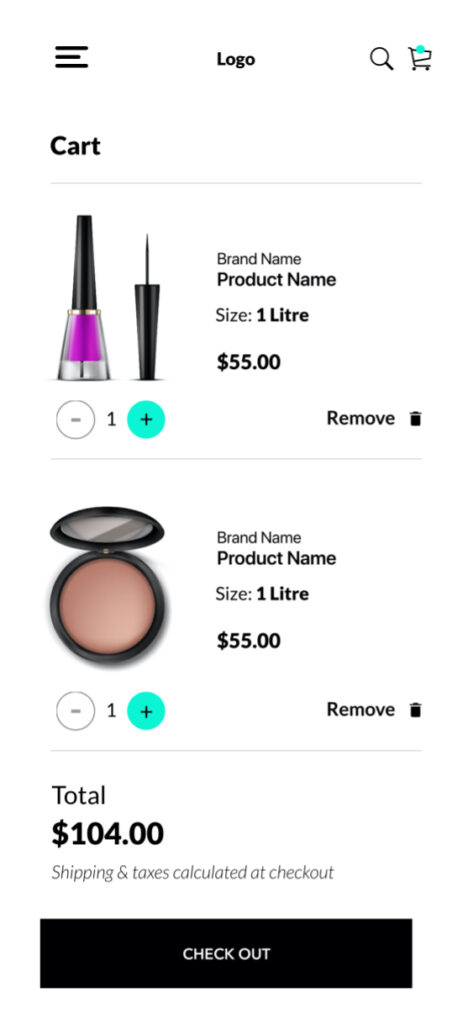This screenshot has height=1024, width=473.
Task: Click the trash icon for first product
Action: 416,419
